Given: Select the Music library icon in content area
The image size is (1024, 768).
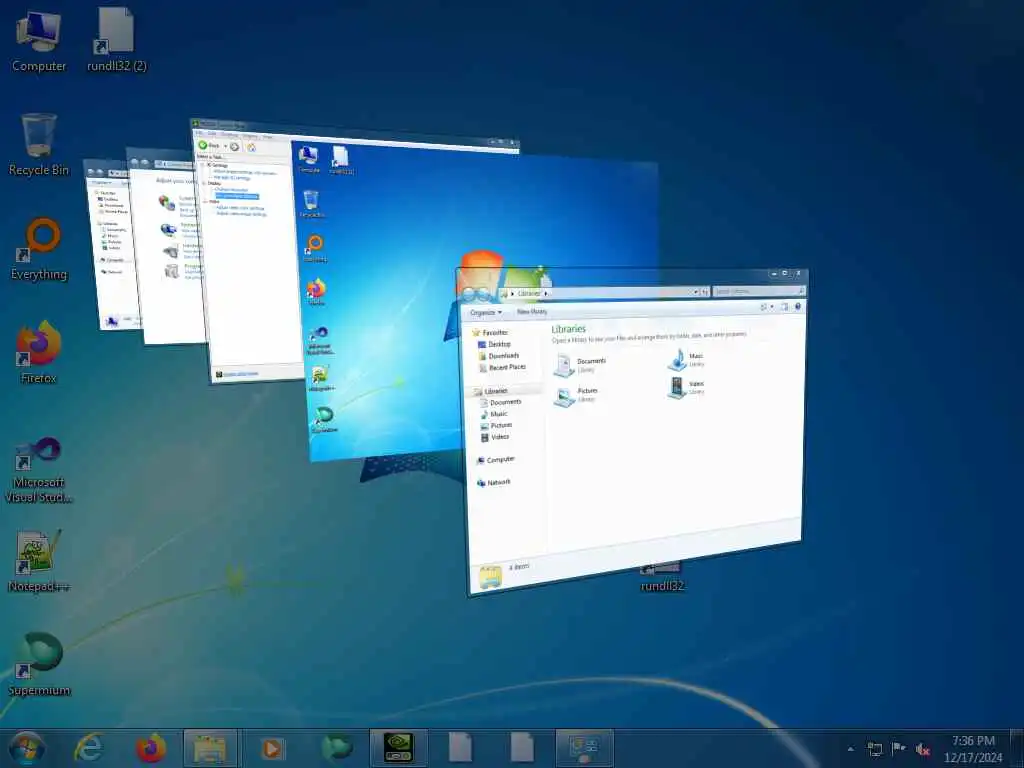Looking at the screenshot, I should point(686,359).
